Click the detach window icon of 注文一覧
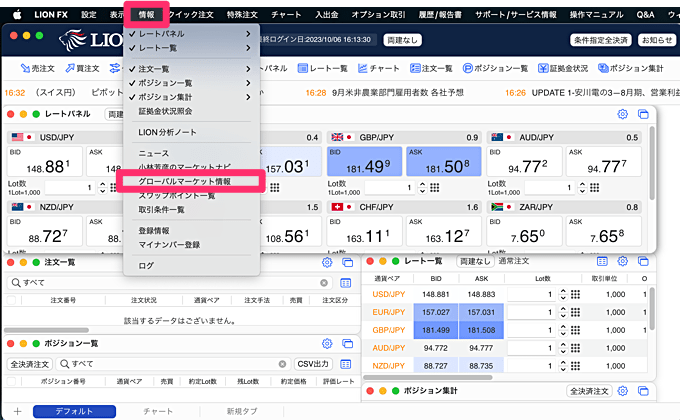 (x=347, y=262)
